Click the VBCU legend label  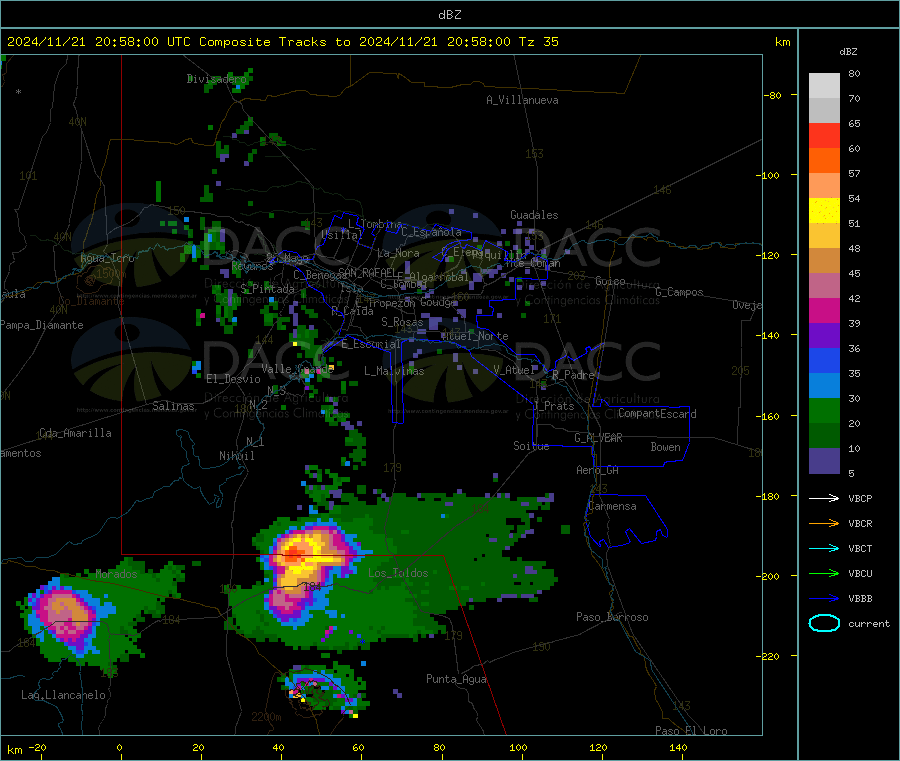860,573
